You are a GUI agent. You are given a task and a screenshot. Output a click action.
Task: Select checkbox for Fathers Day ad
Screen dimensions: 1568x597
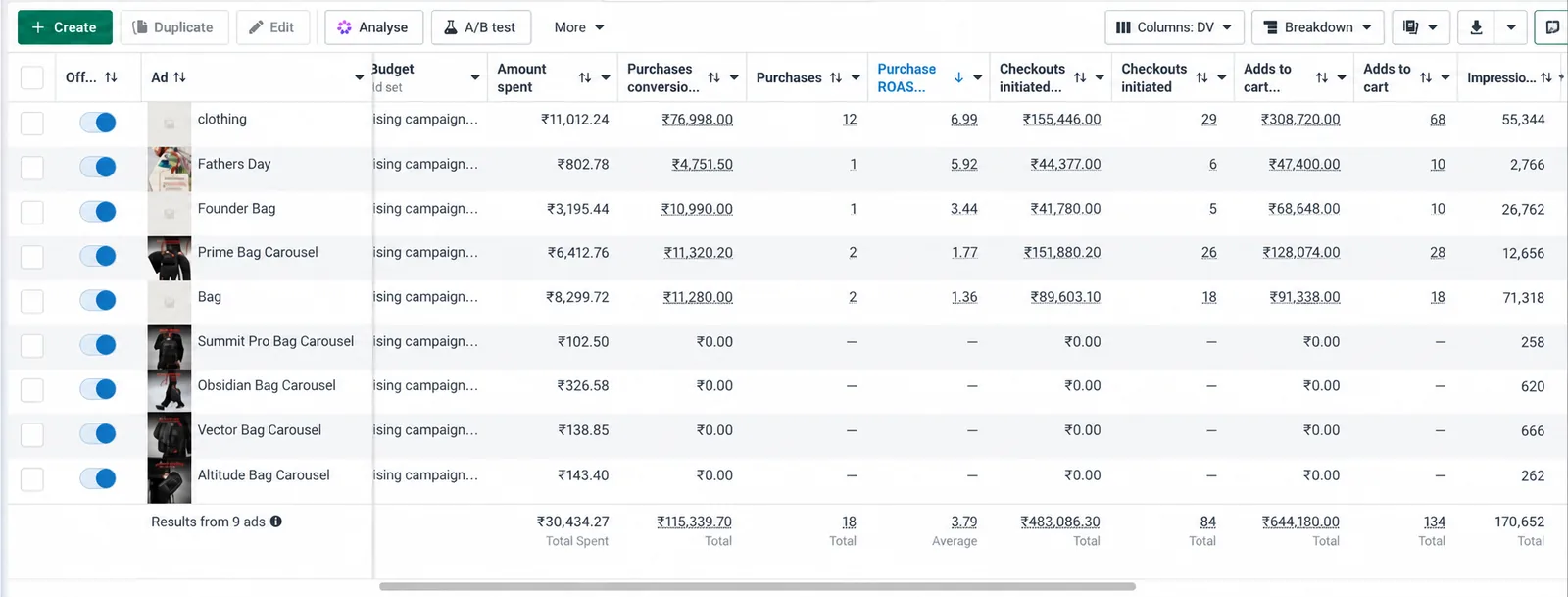click(x=32, y=168)
